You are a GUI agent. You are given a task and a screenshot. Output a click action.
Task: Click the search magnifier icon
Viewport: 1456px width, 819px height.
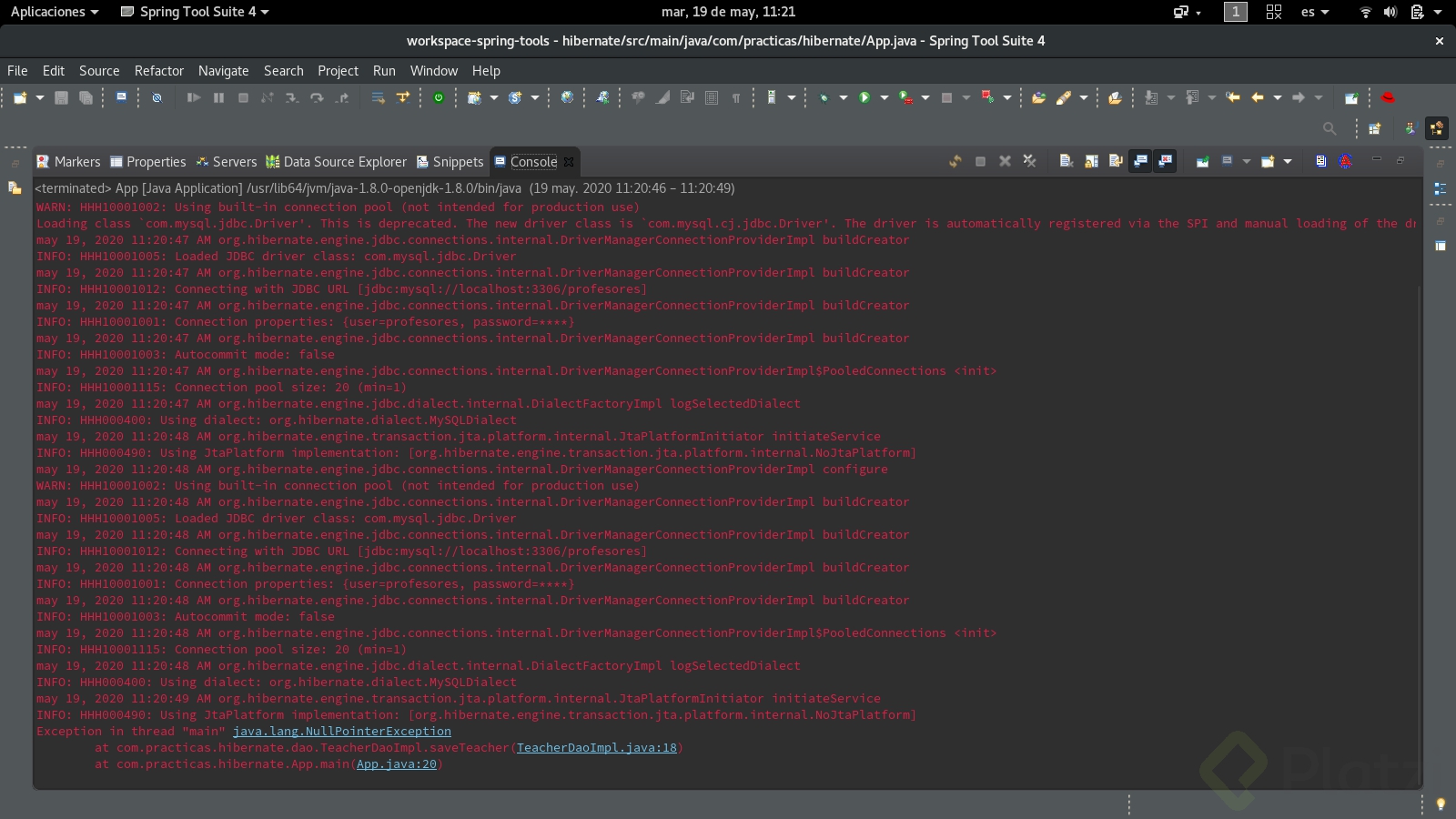(1330, 128)
